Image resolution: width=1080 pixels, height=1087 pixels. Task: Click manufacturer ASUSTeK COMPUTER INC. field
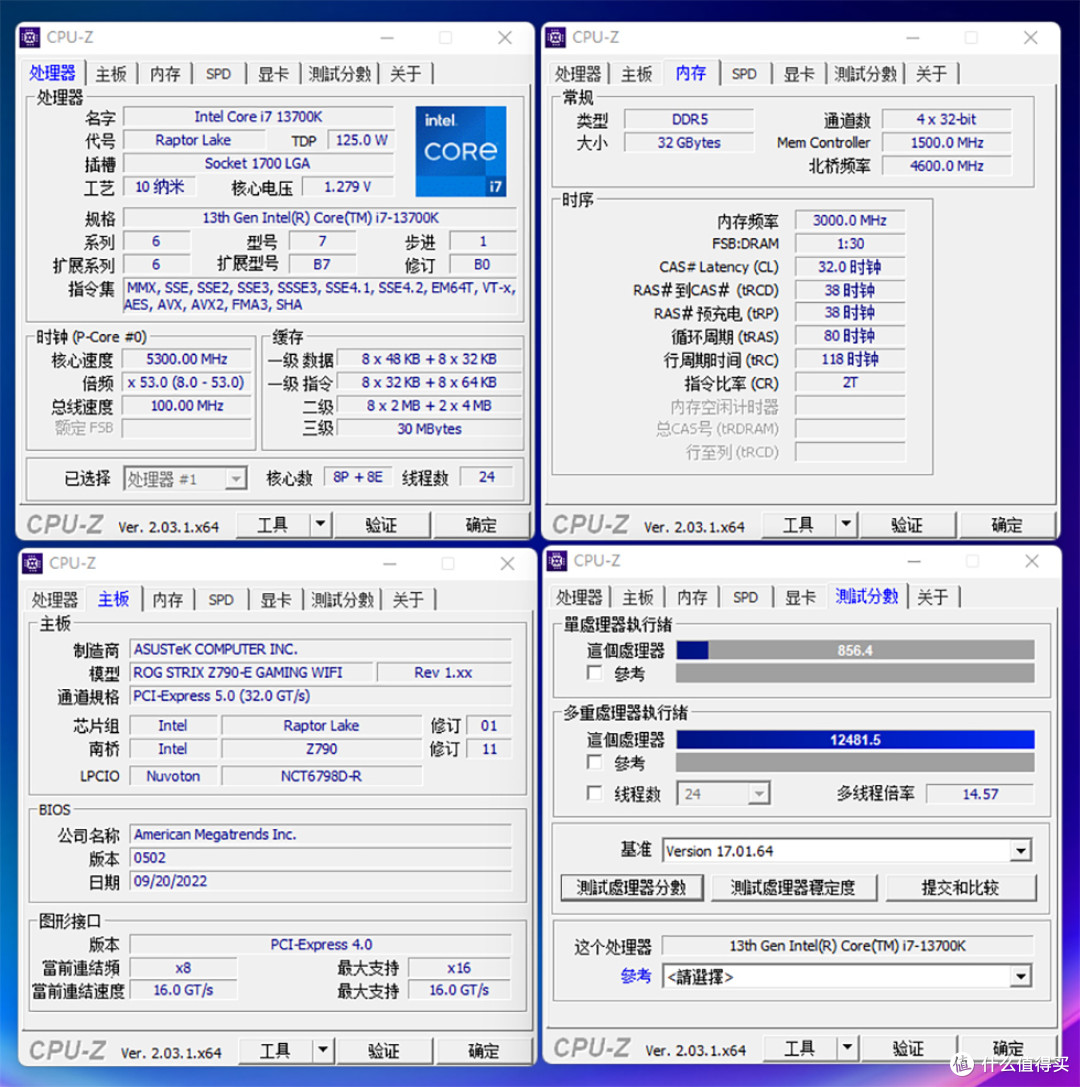coord(321,649)
